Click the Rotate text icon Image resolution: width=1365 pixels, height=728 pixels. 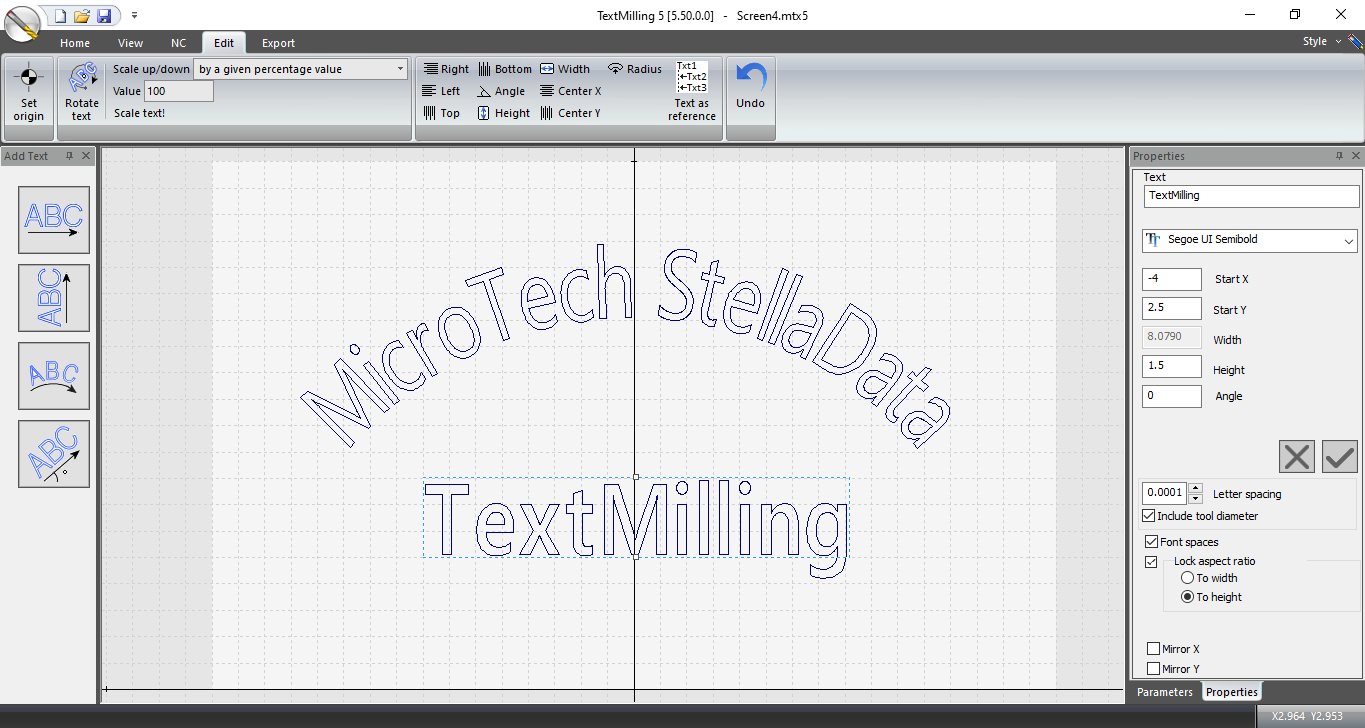coord(82,80)
